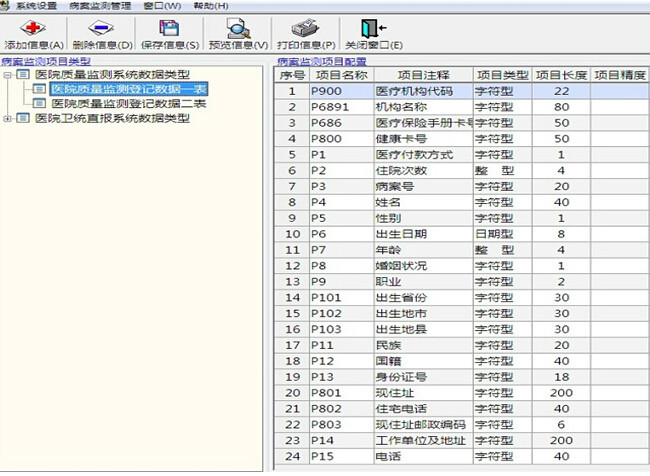The image size is (650, 476).
Task: Select cell P802
Action: pos(342,408)
